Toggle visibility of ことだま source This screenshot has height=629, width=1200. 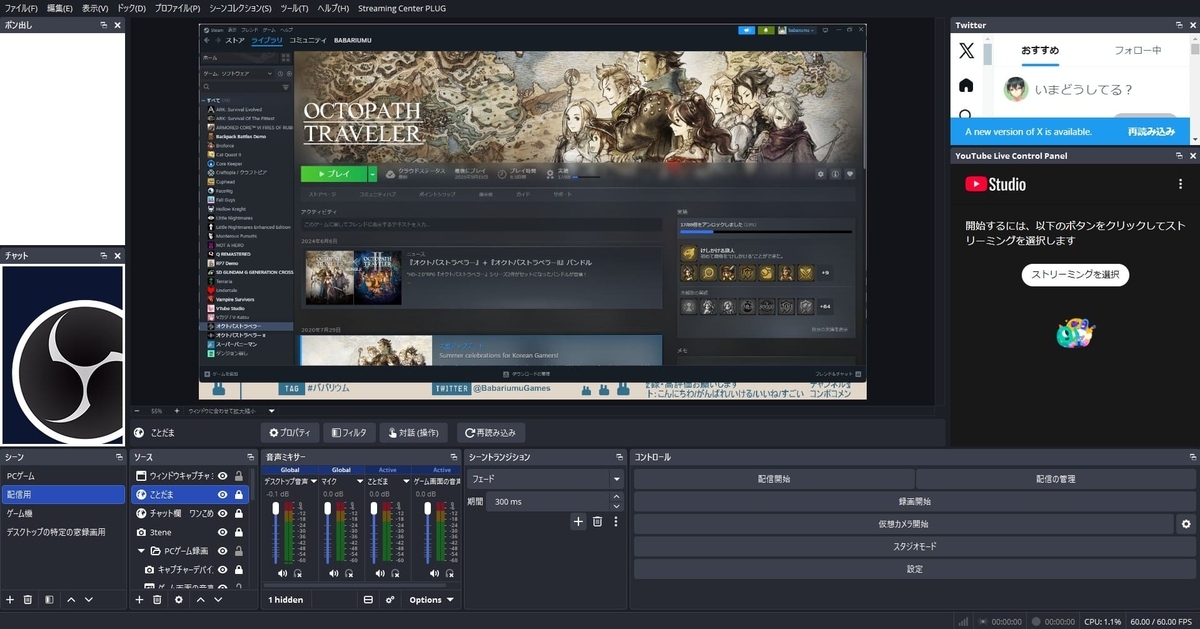[223, 495]
